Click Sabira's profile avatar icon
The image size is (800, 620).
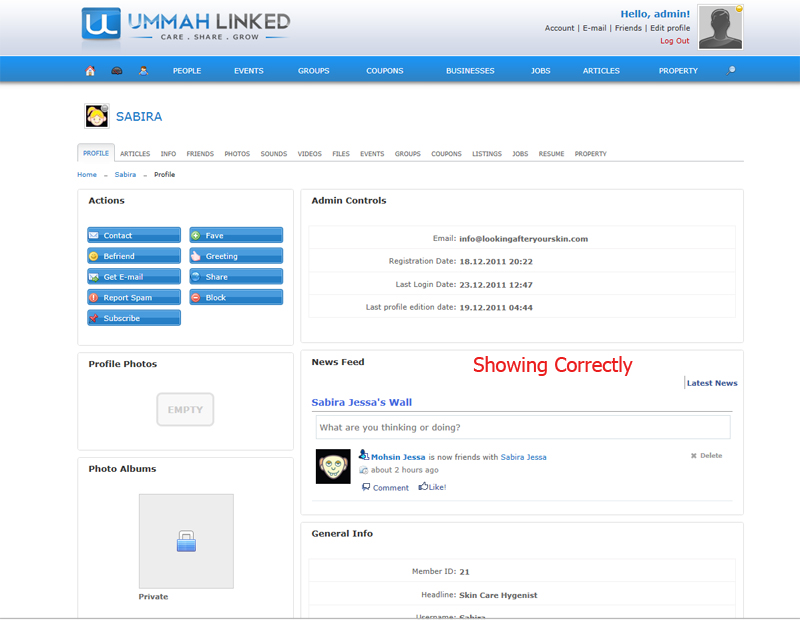tap(97, 116)
